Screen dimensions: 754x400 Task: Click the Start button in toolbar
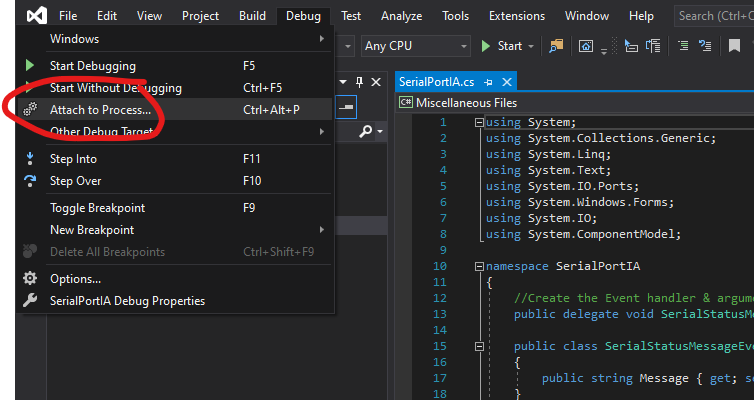[x=502, y=46]
